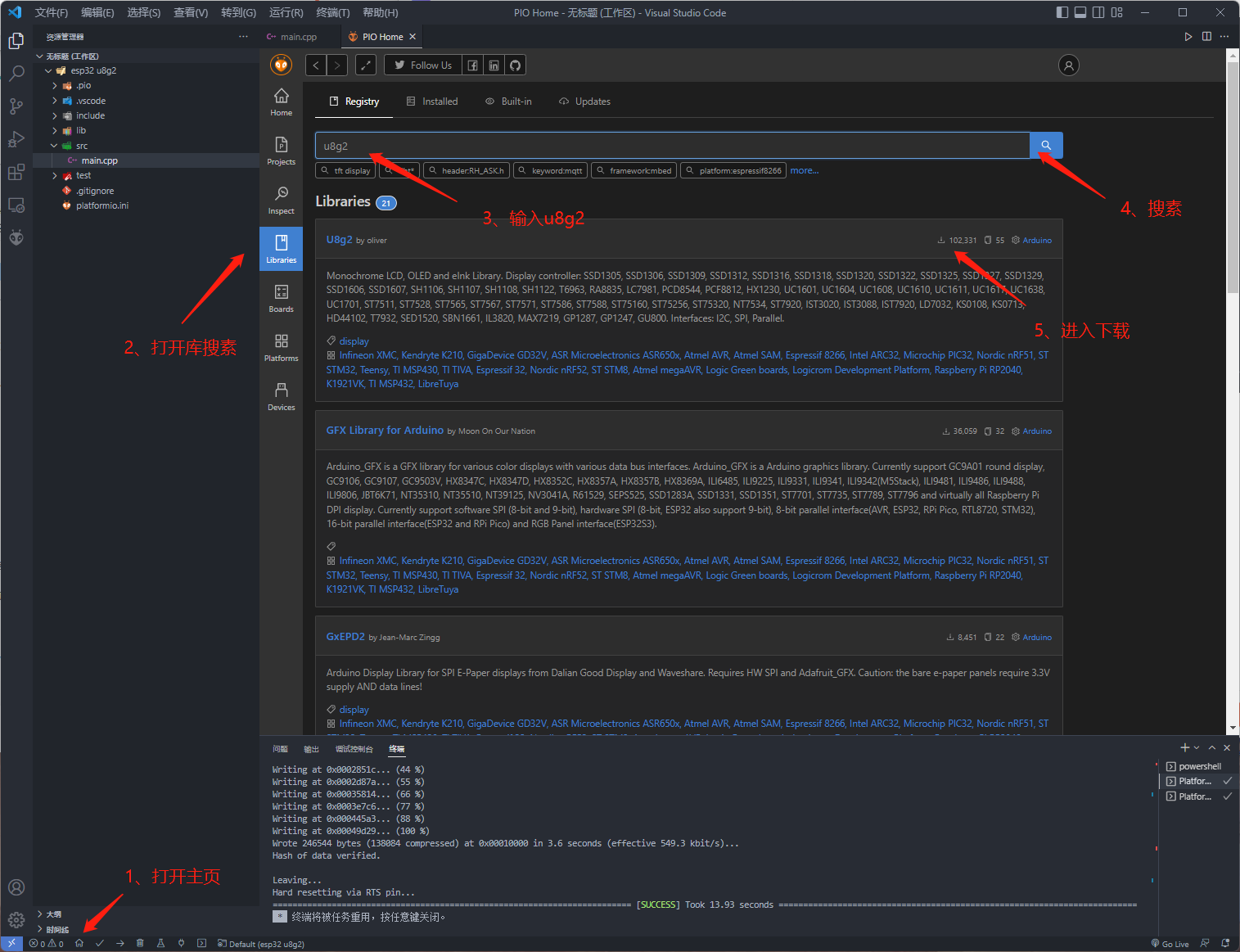
Task: Click the PlatformIO Upload arrow in status bar
Action: point(120,943)
